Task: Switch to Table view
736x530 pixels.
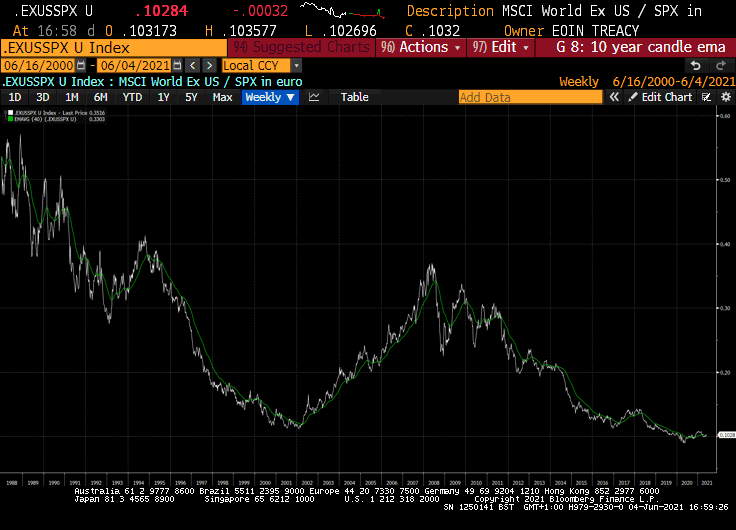Action: [354, 97]
